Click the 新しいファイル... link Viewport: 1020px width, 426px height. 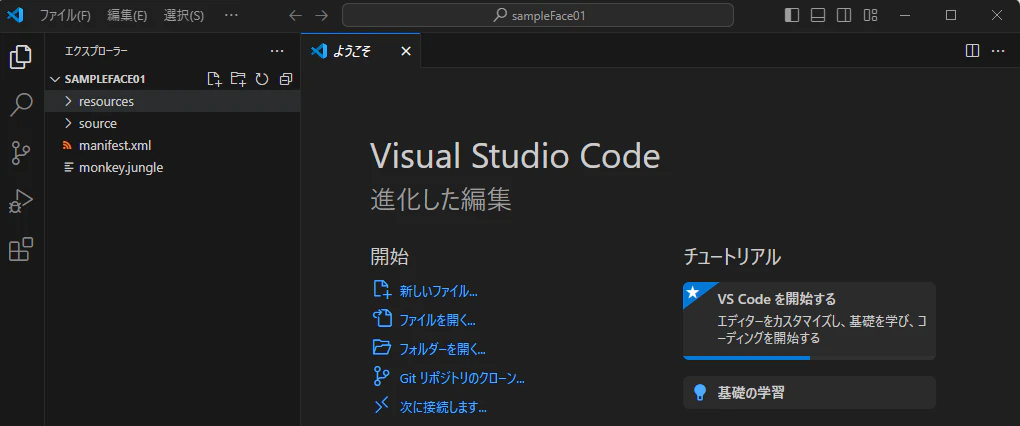(x=438, y=291)
